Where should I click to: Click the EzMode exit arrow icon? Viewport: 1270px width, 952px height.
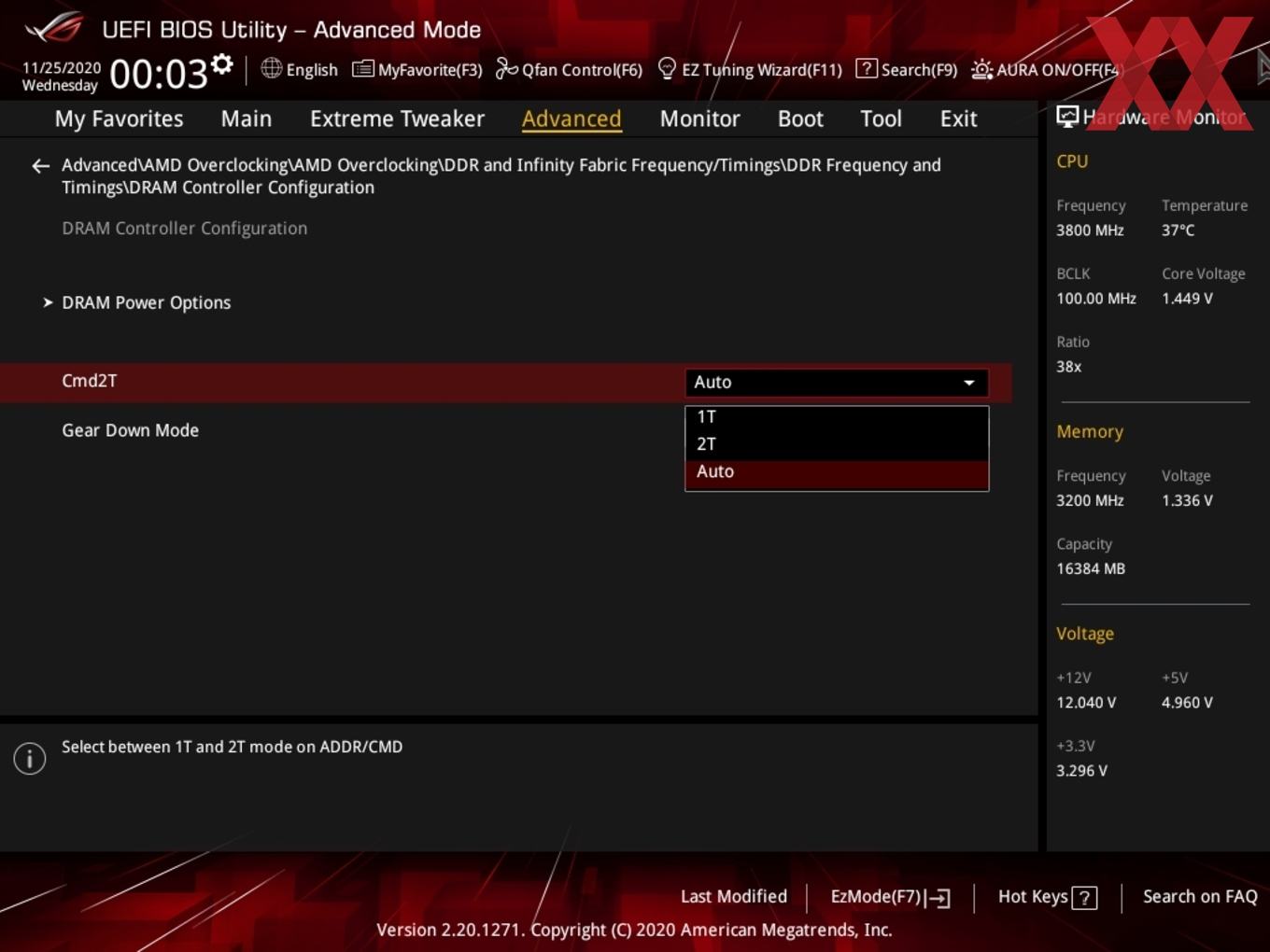[x=939, y=898]
